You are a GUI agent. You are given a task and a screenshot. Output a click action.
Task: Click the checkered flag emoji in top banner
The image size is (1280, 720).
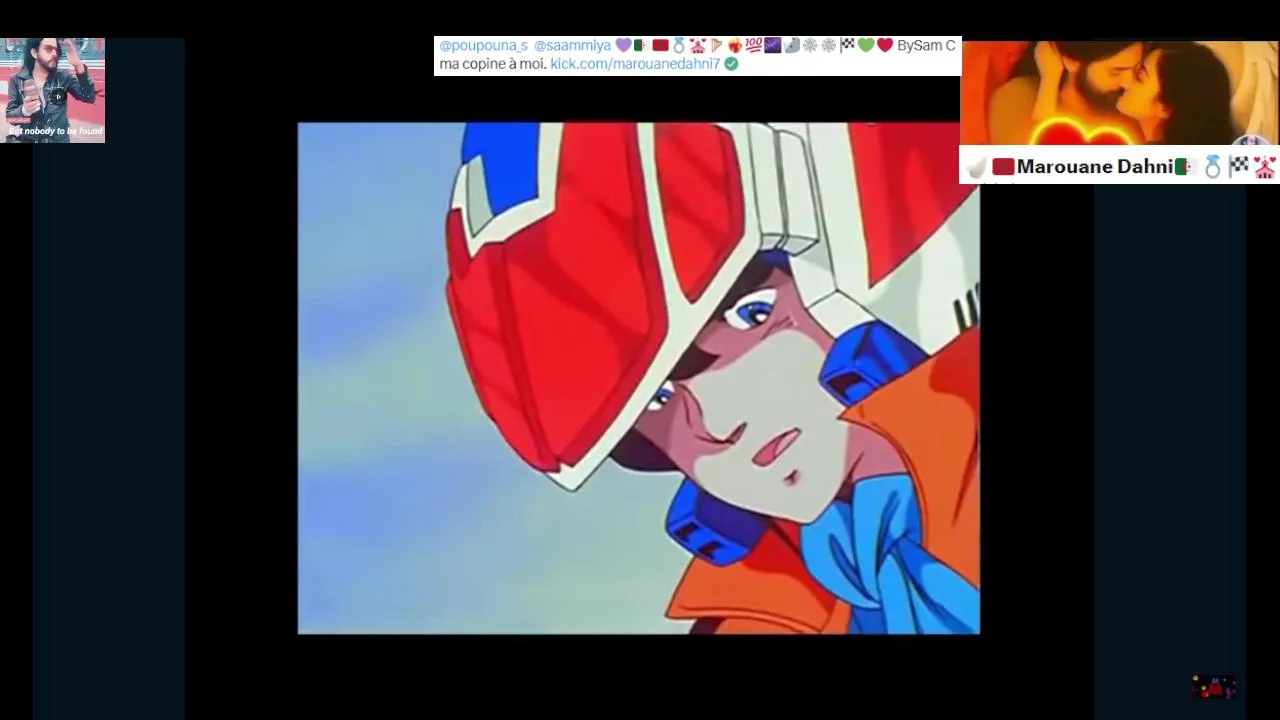tap(847, 45)
